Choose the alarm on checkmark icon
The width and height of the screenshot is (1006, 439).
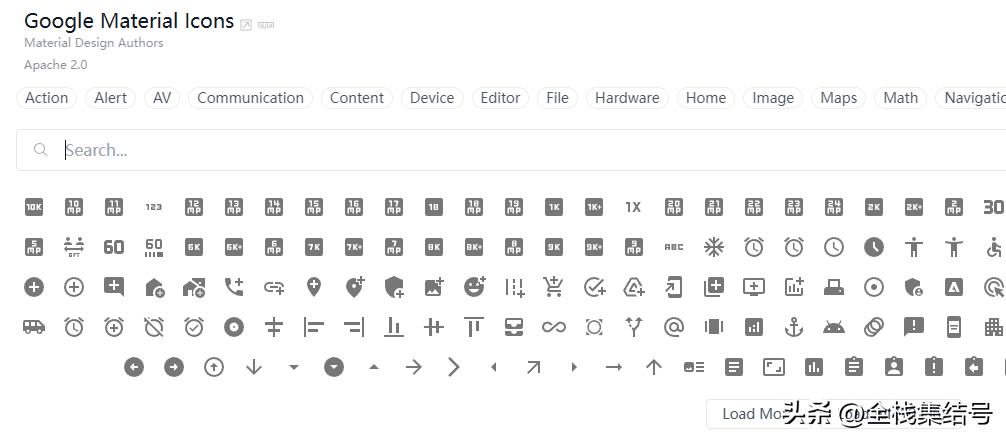pyautogui.click(x=194, y=327)
